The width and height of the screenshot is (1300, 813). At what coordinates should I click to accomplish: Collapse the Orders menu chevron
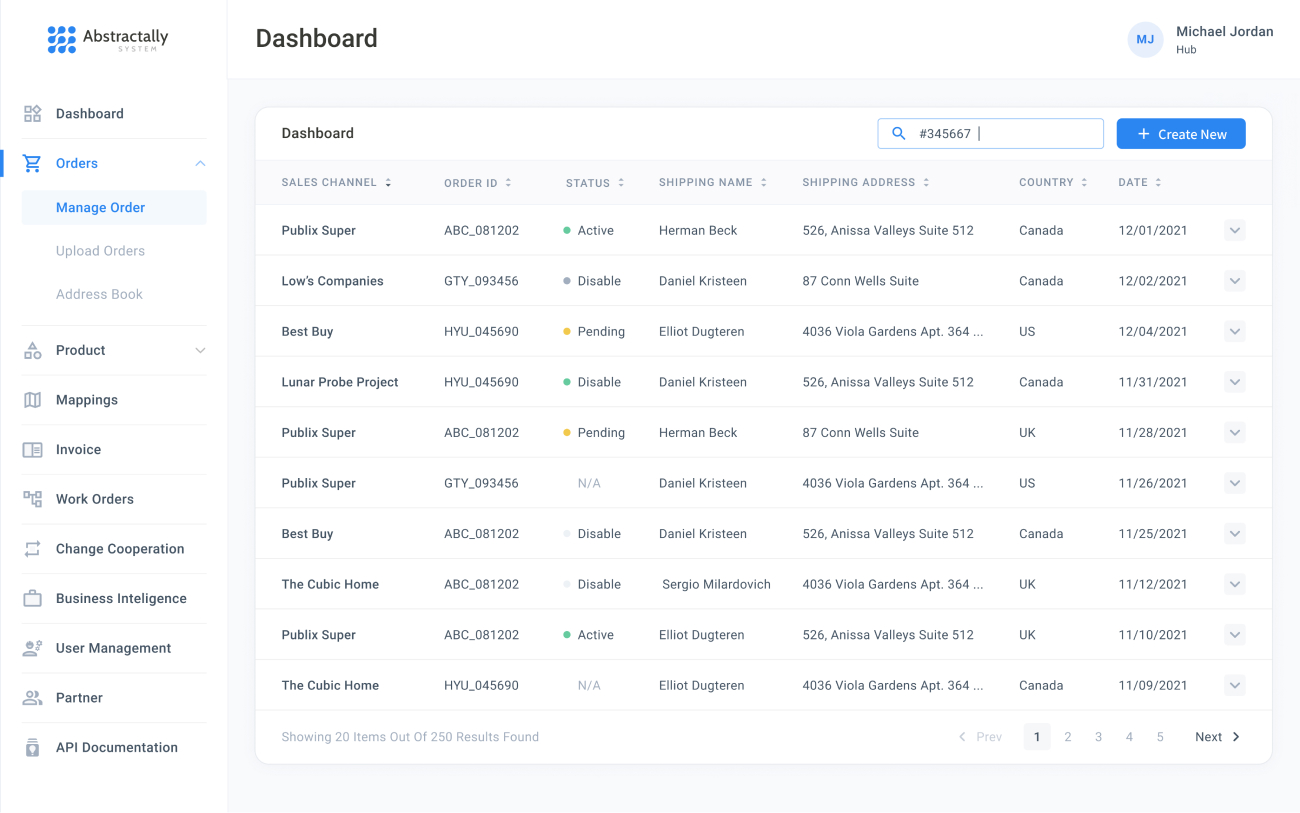click(x=200, y=163)
